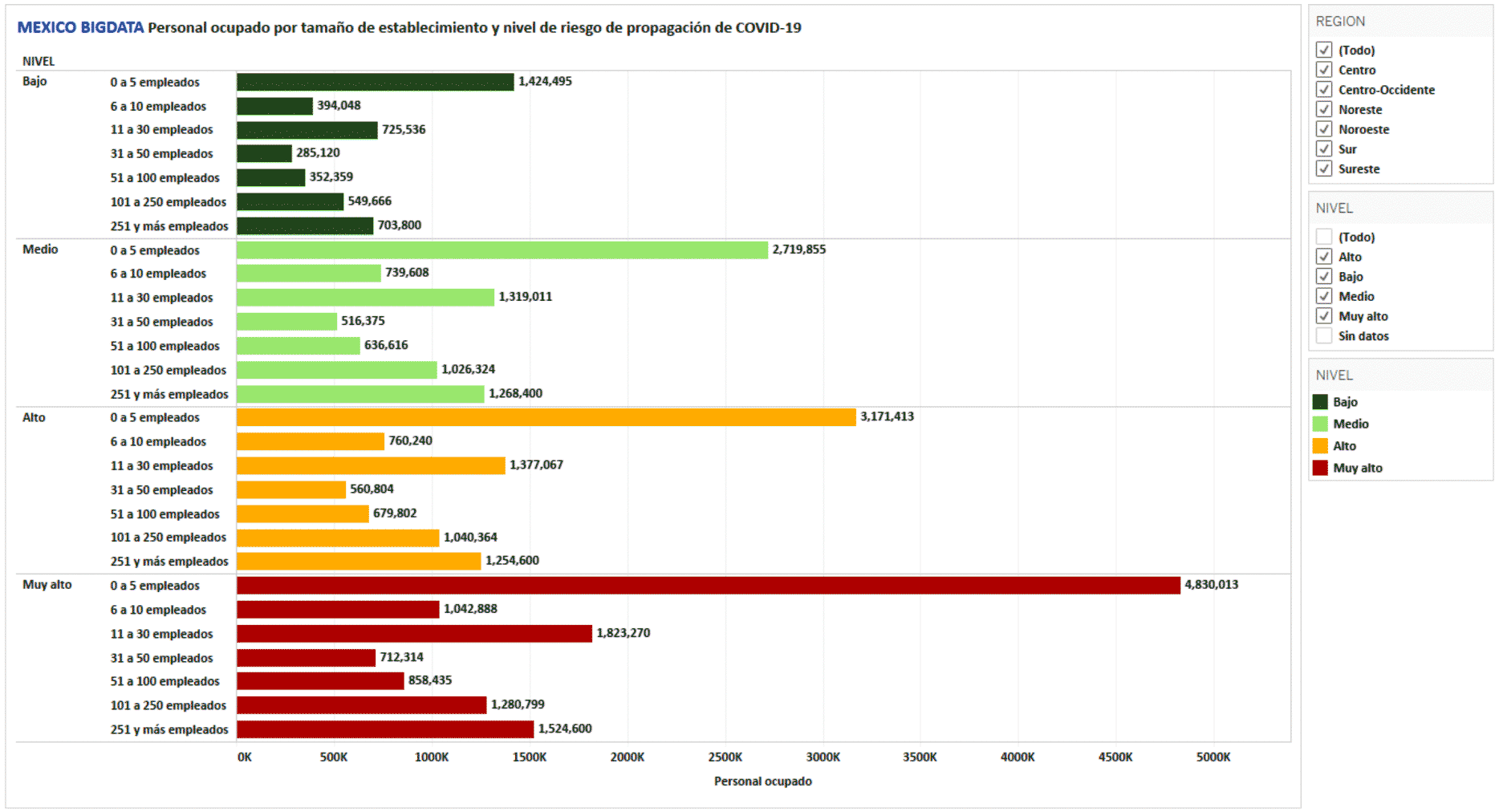Uncheck the Alto nivel filter
The image size is (1499, 812).
(x=1325, y=256)
